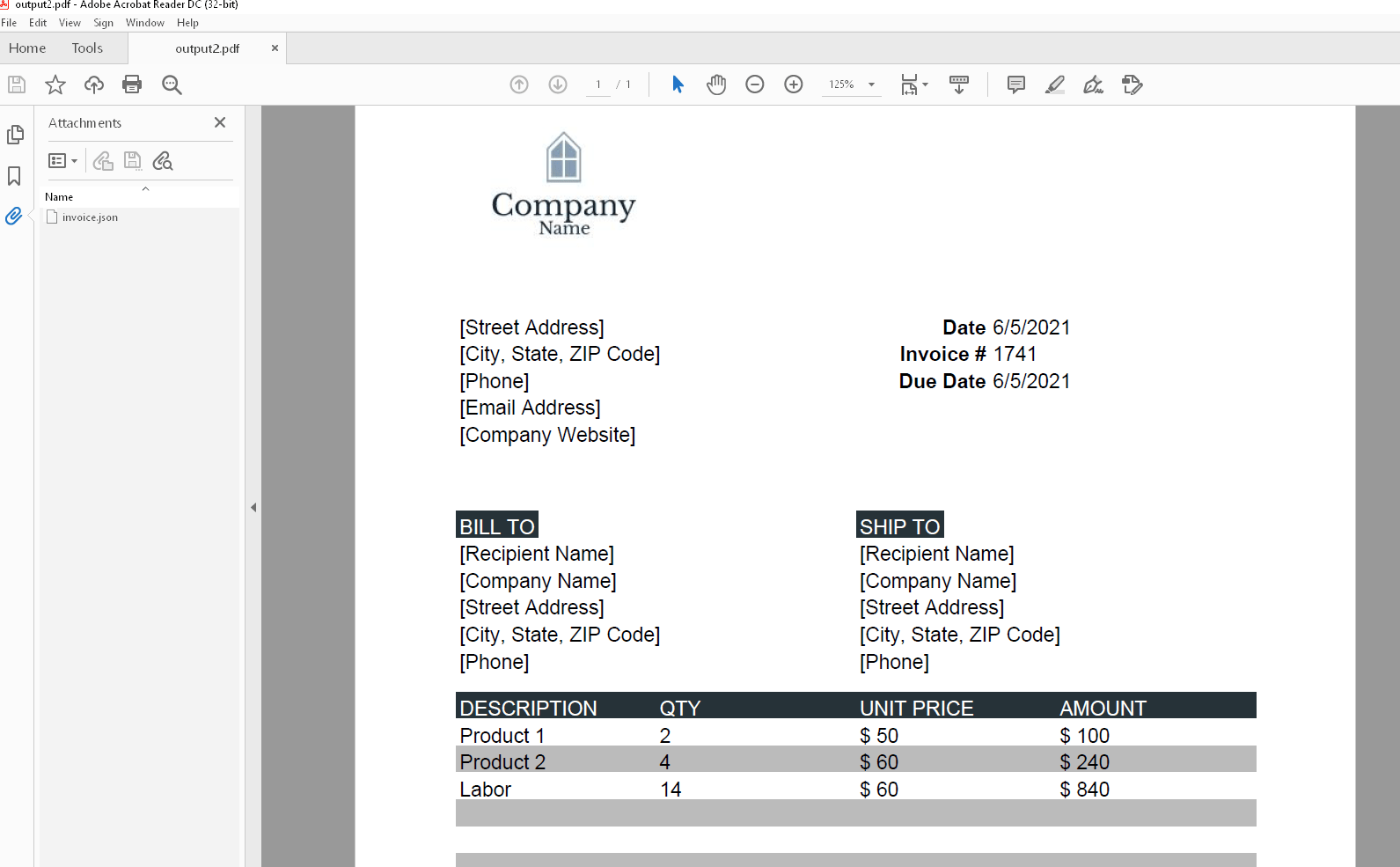Activate the Hand pan tool

pos(716,84)
